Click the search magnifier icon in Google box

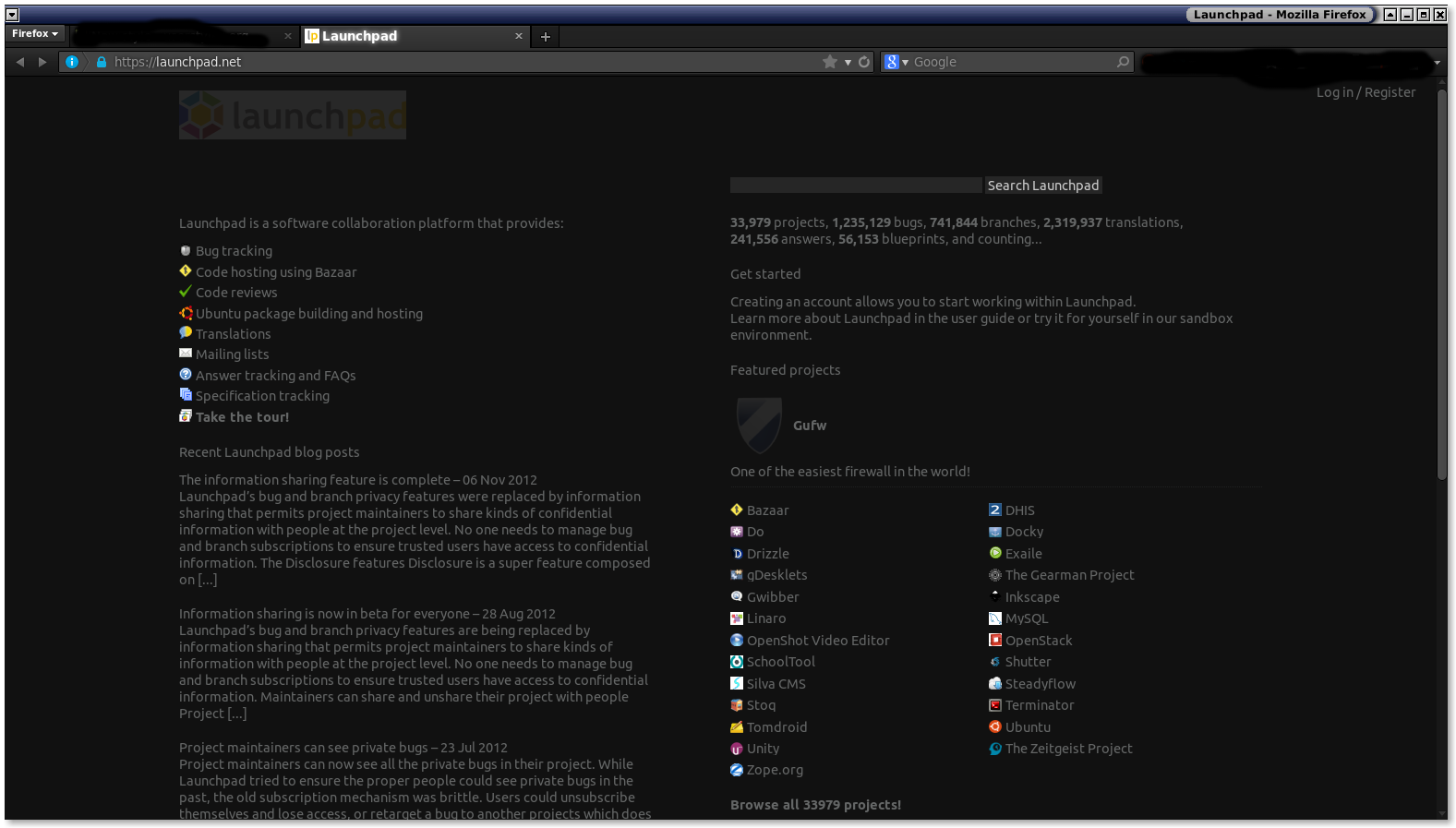pyautogui.click(x=1123, y=62)
